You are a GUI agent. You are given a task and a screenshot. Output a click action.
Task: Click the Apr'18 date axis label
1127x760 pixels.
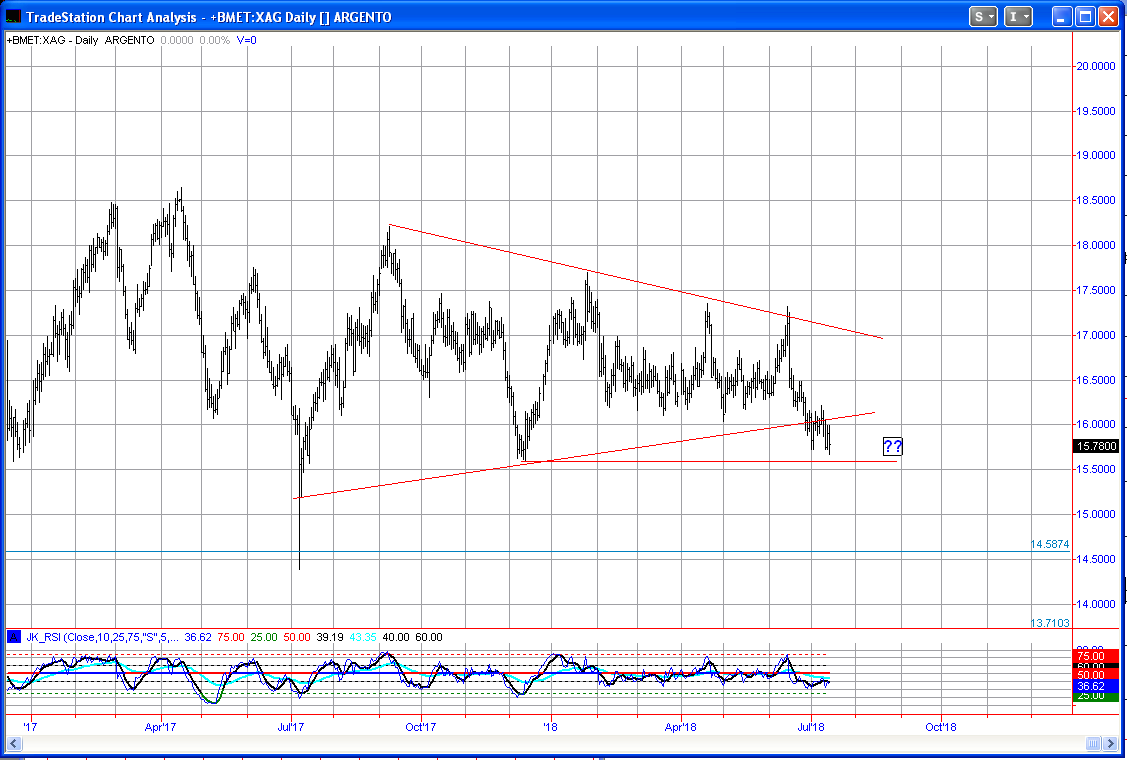[681, 727]
